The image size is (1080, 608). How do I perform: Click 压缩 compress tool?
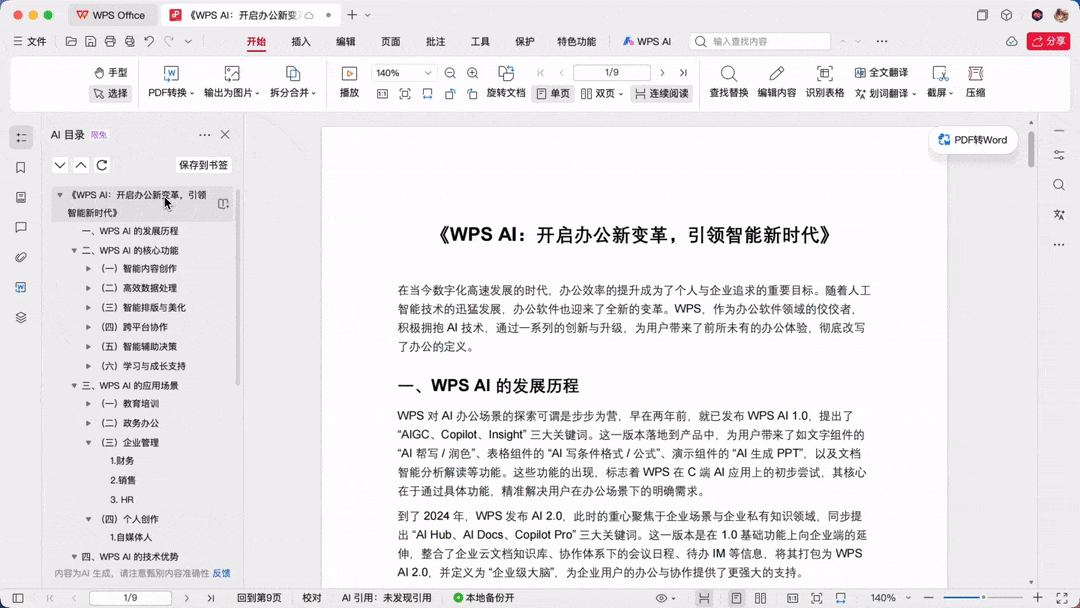point(975,82)
